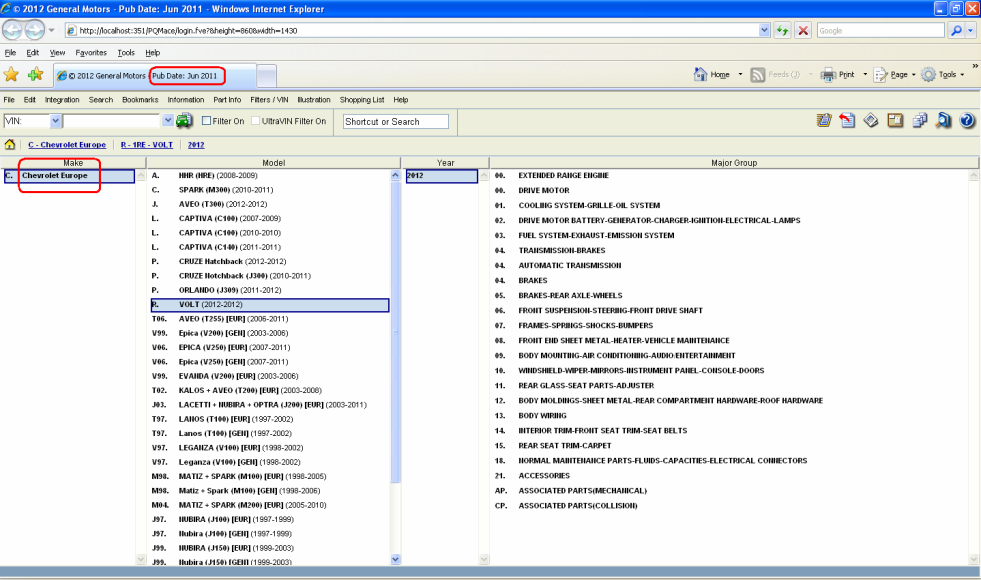Click the green vehicle VIN search icon
This screenshot has width=981, height=580.
click(184, 121)
